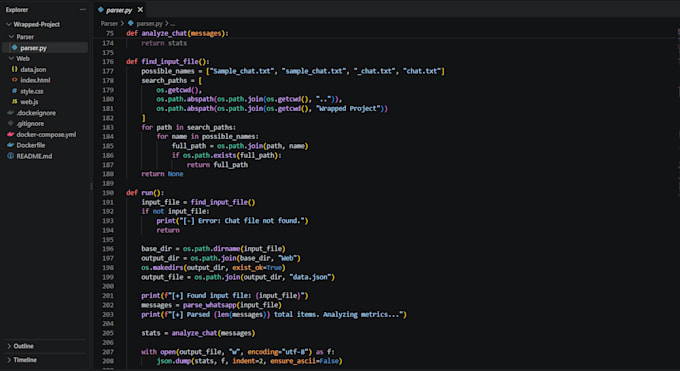Screen dimensions: 680x371
Task: Click the info icon beside README.md
Action: pos(11,156)
